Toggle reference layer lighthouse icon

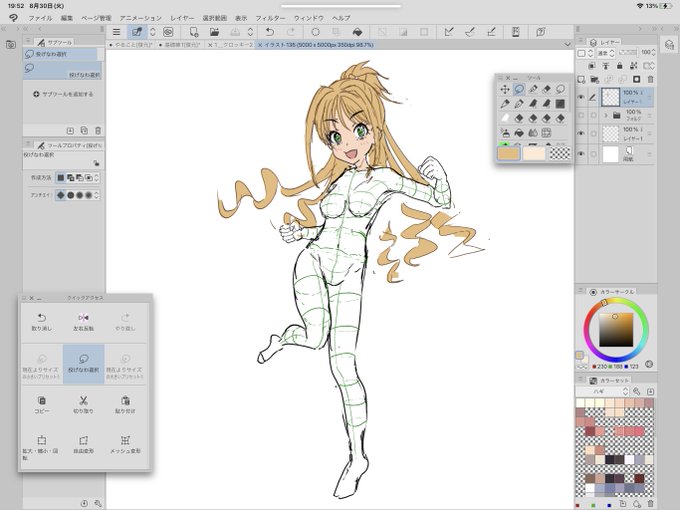606,66
